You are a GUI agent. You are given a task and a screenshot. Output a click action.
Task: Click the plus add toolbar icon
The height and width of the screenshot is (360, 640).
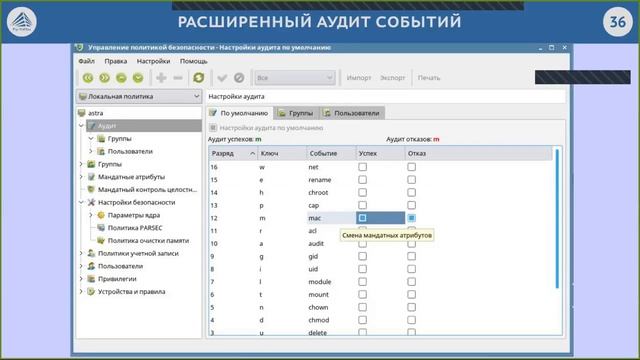161,78
